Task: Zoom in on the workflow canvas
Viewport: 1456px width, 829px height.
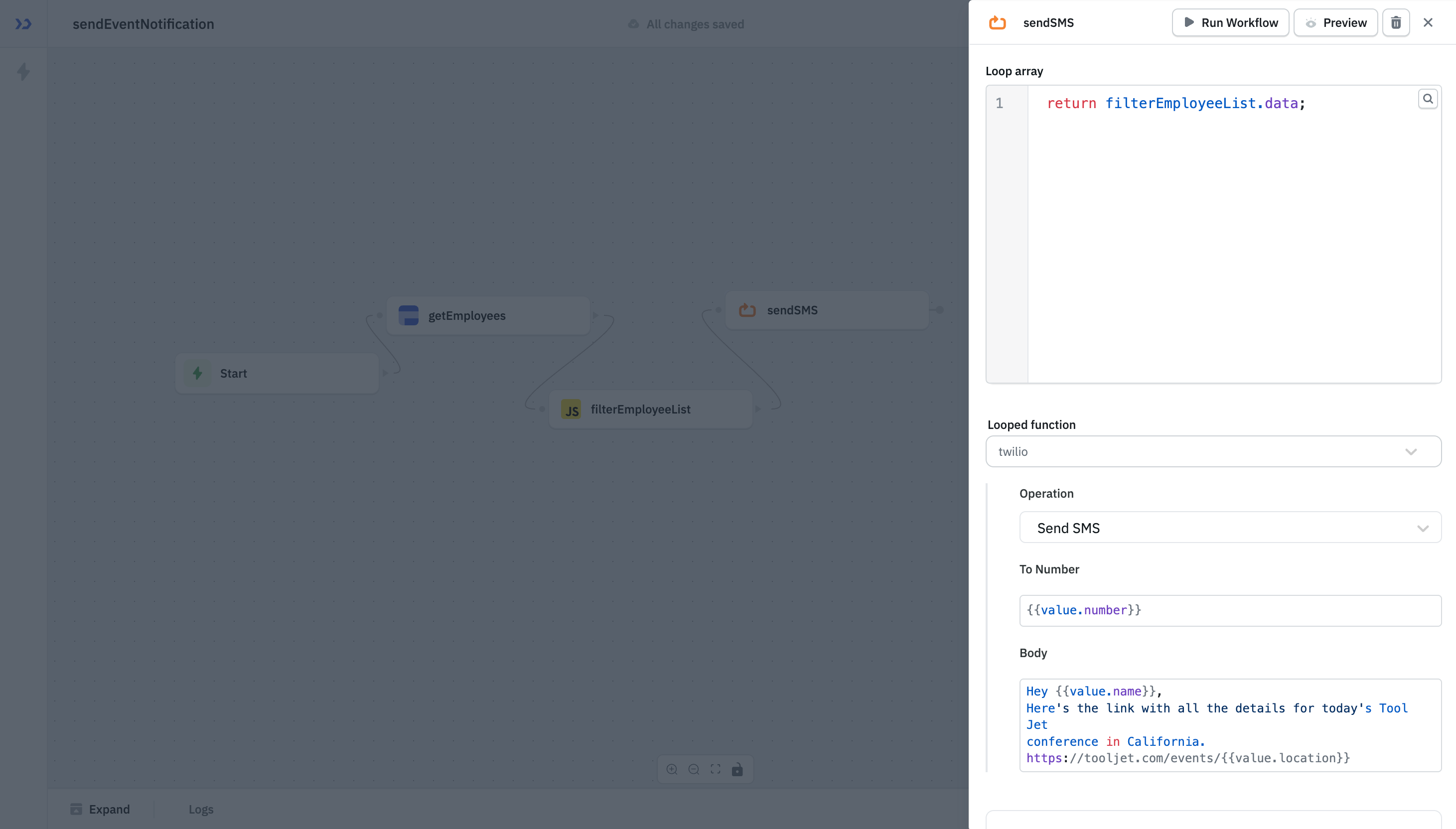Action: pyautogui.click(x=672, y=769)
